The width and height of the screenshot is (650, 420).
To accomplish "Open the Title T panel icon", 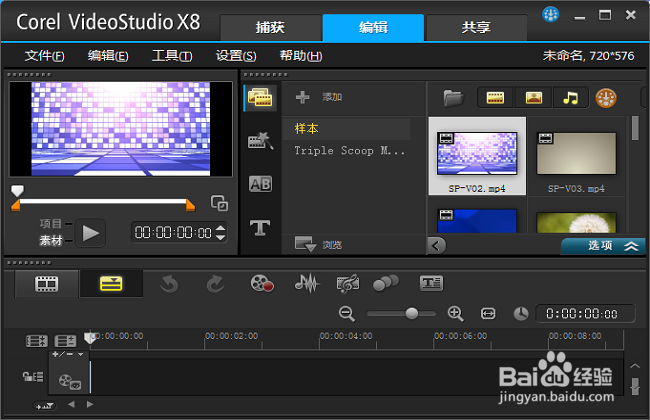I will pos(260,228).
